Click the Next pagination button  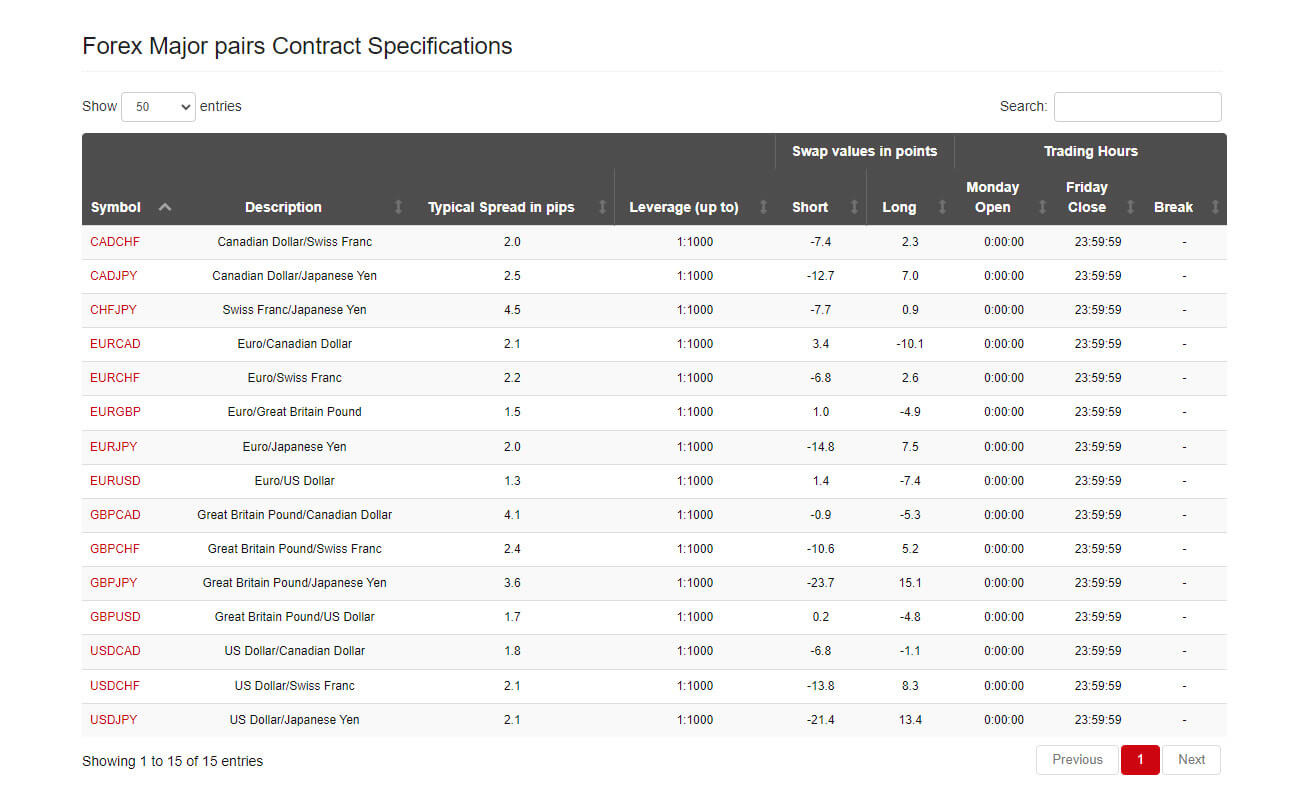tap(1191, 760)
